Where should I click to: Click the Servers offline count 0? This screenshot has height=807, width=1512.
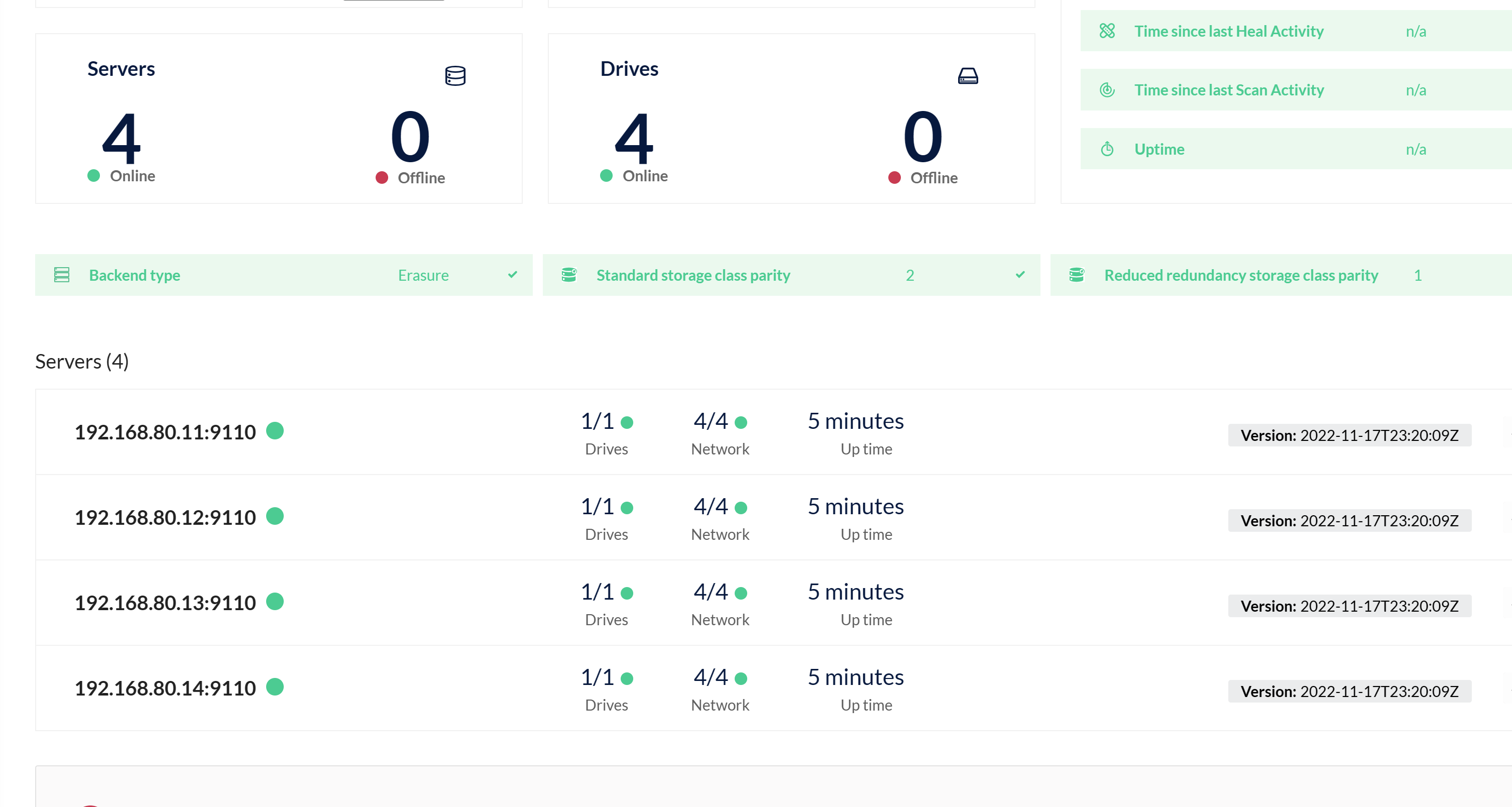pyautogui.click(x=410, y=137)
